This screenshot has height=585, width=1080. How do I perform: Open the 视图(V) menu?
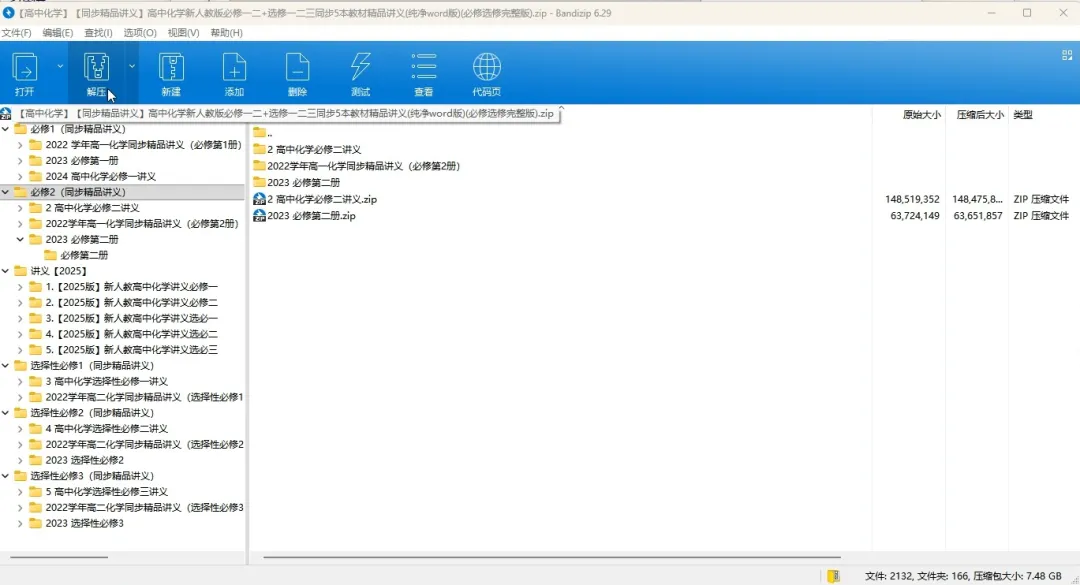183,32
